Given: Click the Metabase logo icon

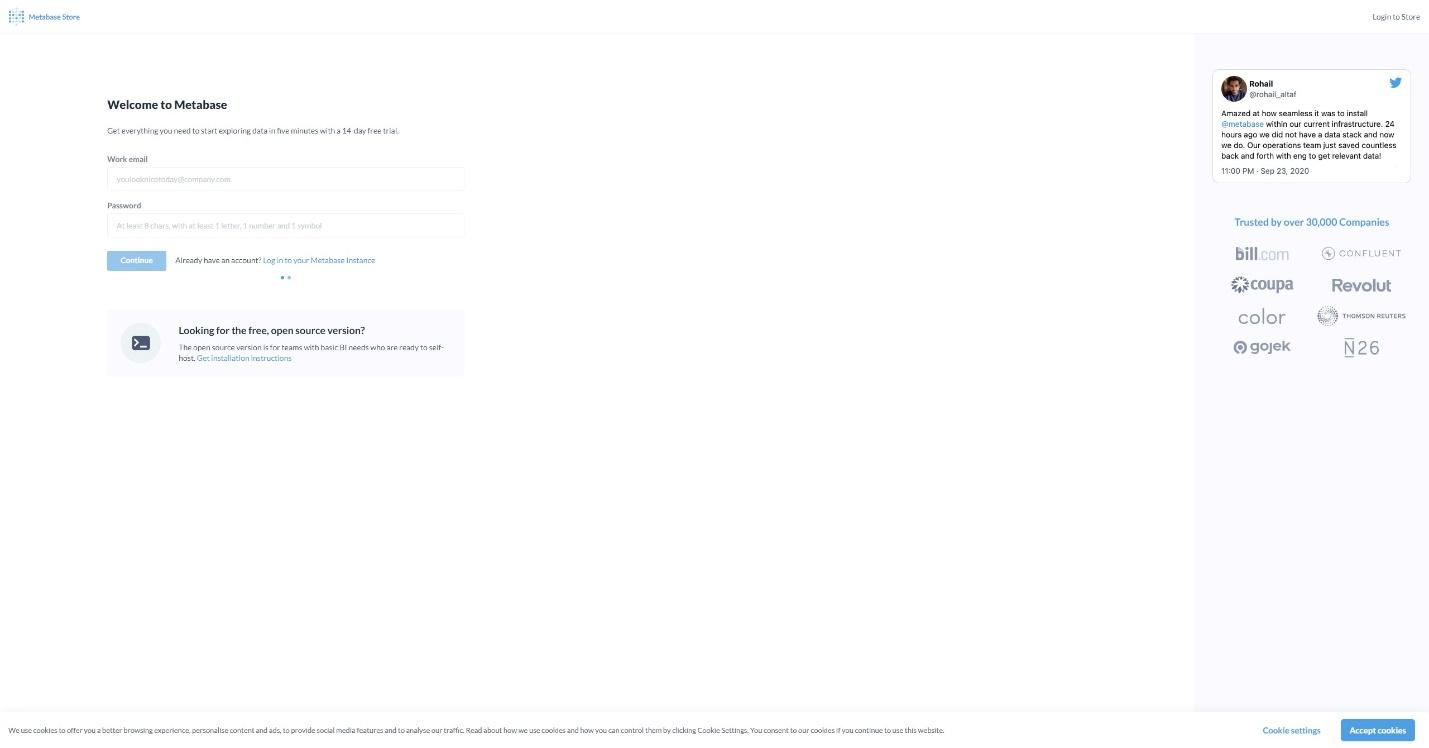Looking at the screenshot, I should point(16,17).
